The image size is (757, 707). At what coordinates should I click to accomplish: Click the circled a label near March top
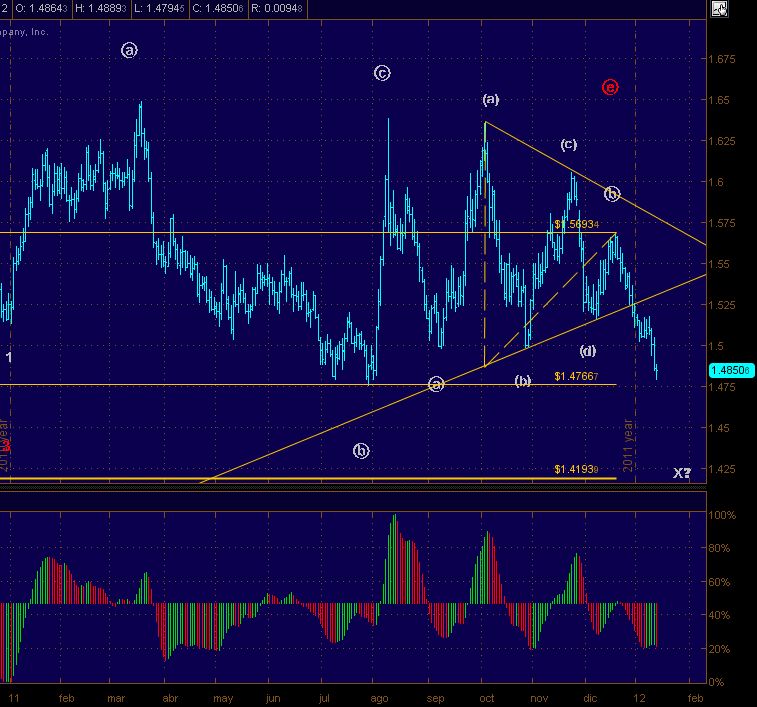pyautogui.click(x=129, y=50)
